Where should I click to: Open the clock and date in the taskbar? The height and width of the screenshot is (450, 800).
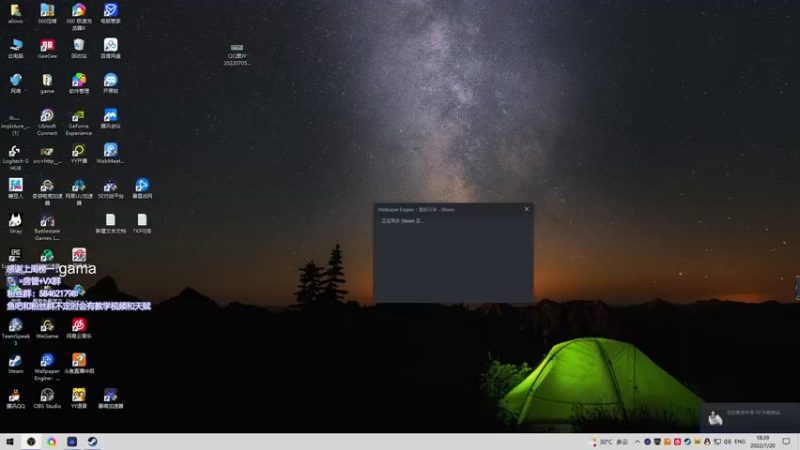[x=762, y=442]
